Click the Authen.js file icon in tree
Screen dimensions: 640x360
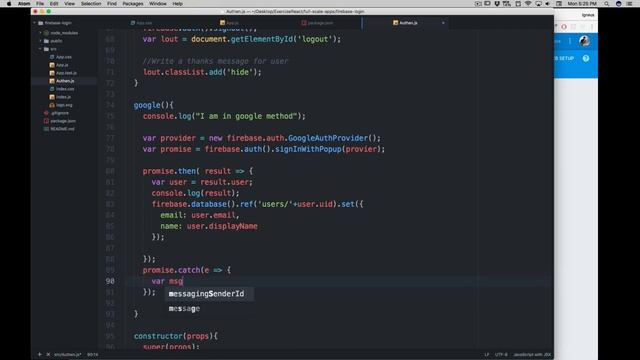[x=52, y=81]
